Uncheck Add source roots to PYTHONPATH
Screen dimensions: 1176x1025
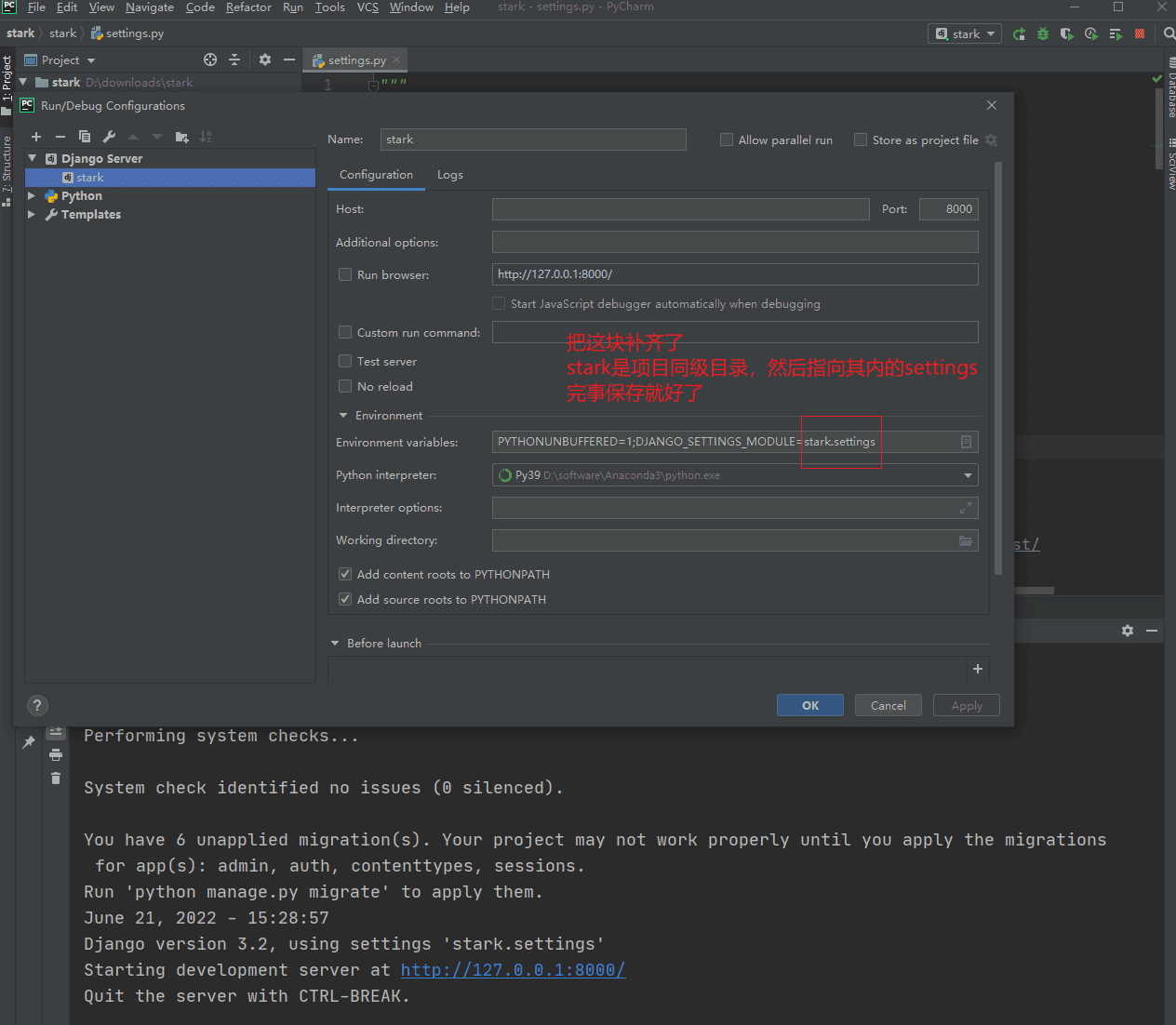point(345,599)
